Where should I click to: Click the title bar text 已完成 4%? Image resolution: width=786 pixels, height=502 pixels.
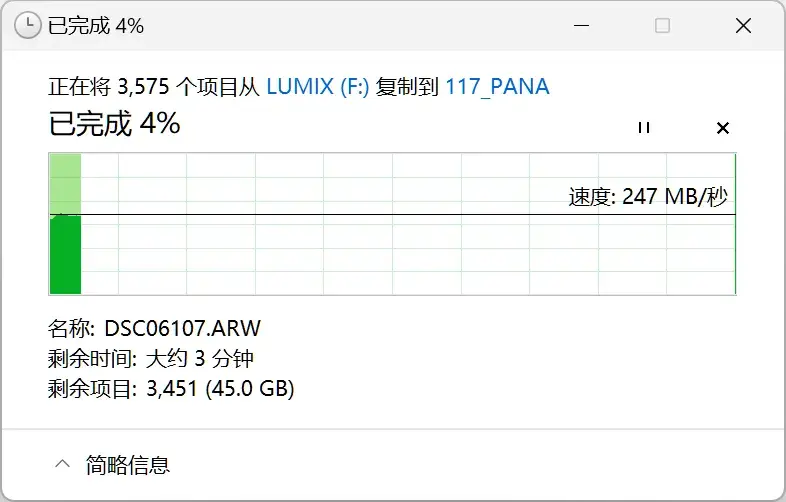click(x=96, y=26)
